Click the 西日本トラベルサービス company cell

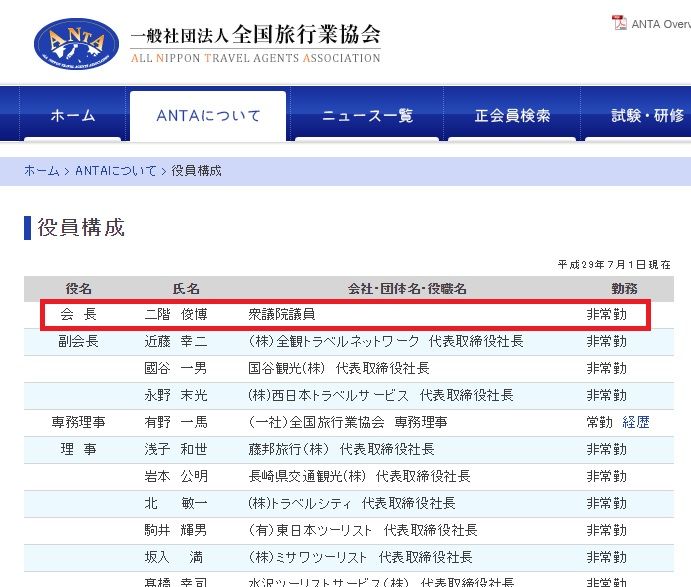click(x=381, y=395)
